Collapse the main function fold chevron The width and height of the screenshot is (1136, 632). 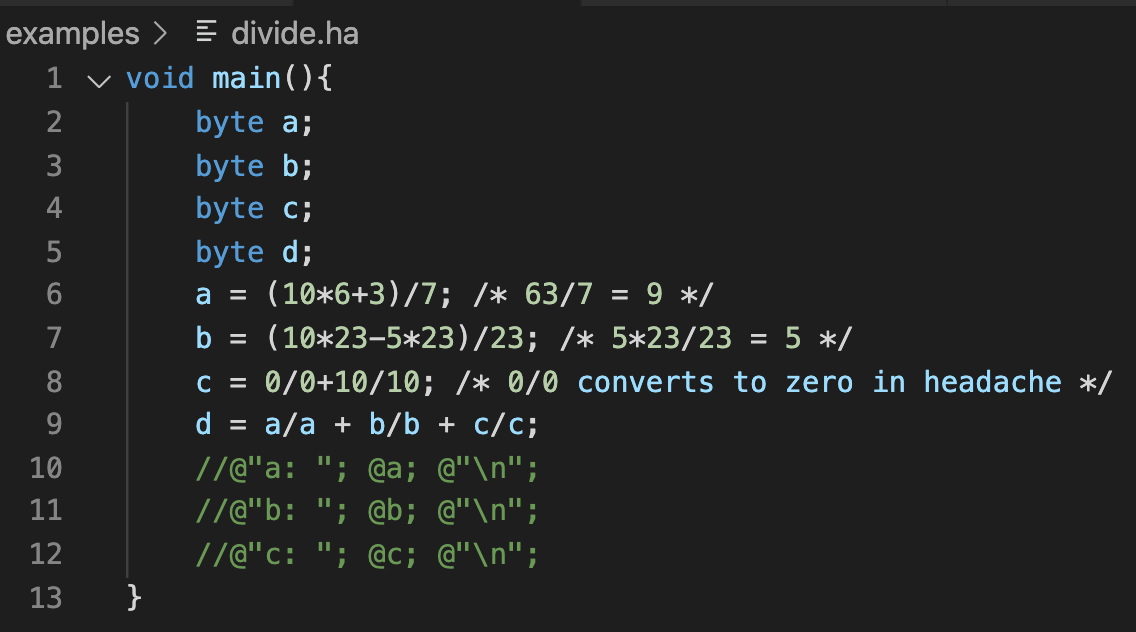click(x=98, y=79)
